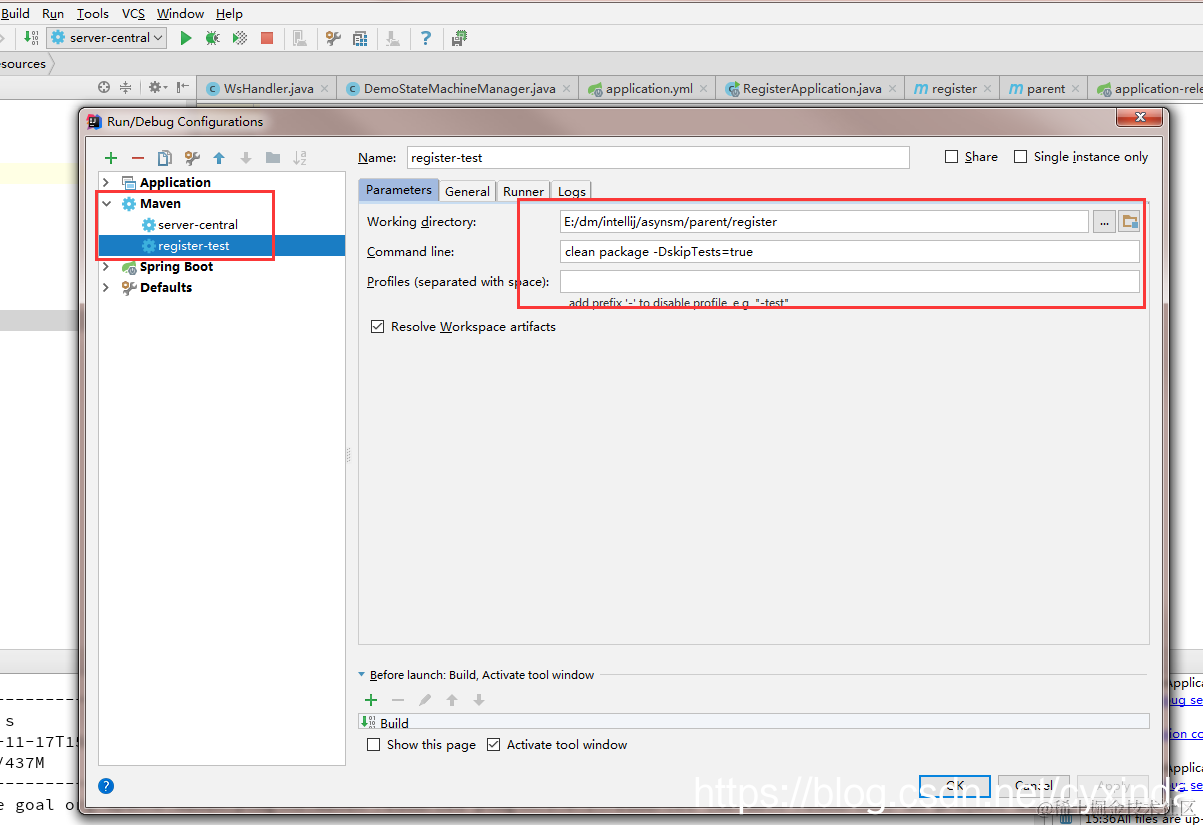Toggle Show this page checkbox
This screenshot has width=1203, height=825.
tap(374, 745)
